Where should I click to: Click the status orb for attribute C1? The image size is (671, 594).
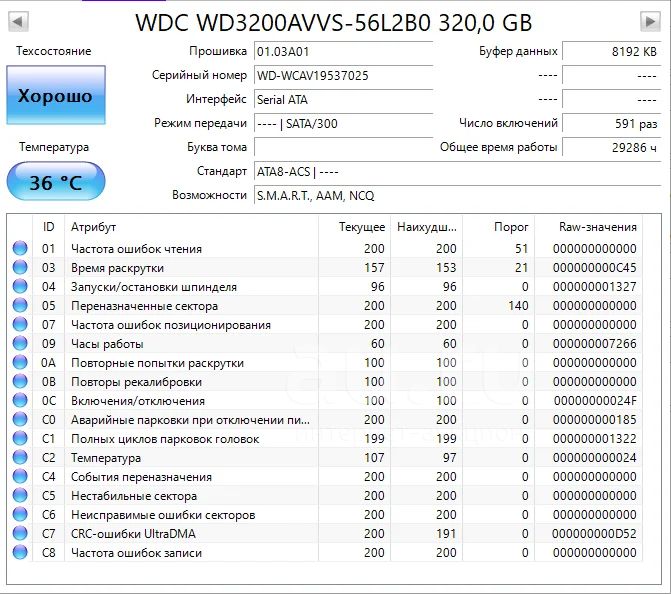click(x=20, y=438)
